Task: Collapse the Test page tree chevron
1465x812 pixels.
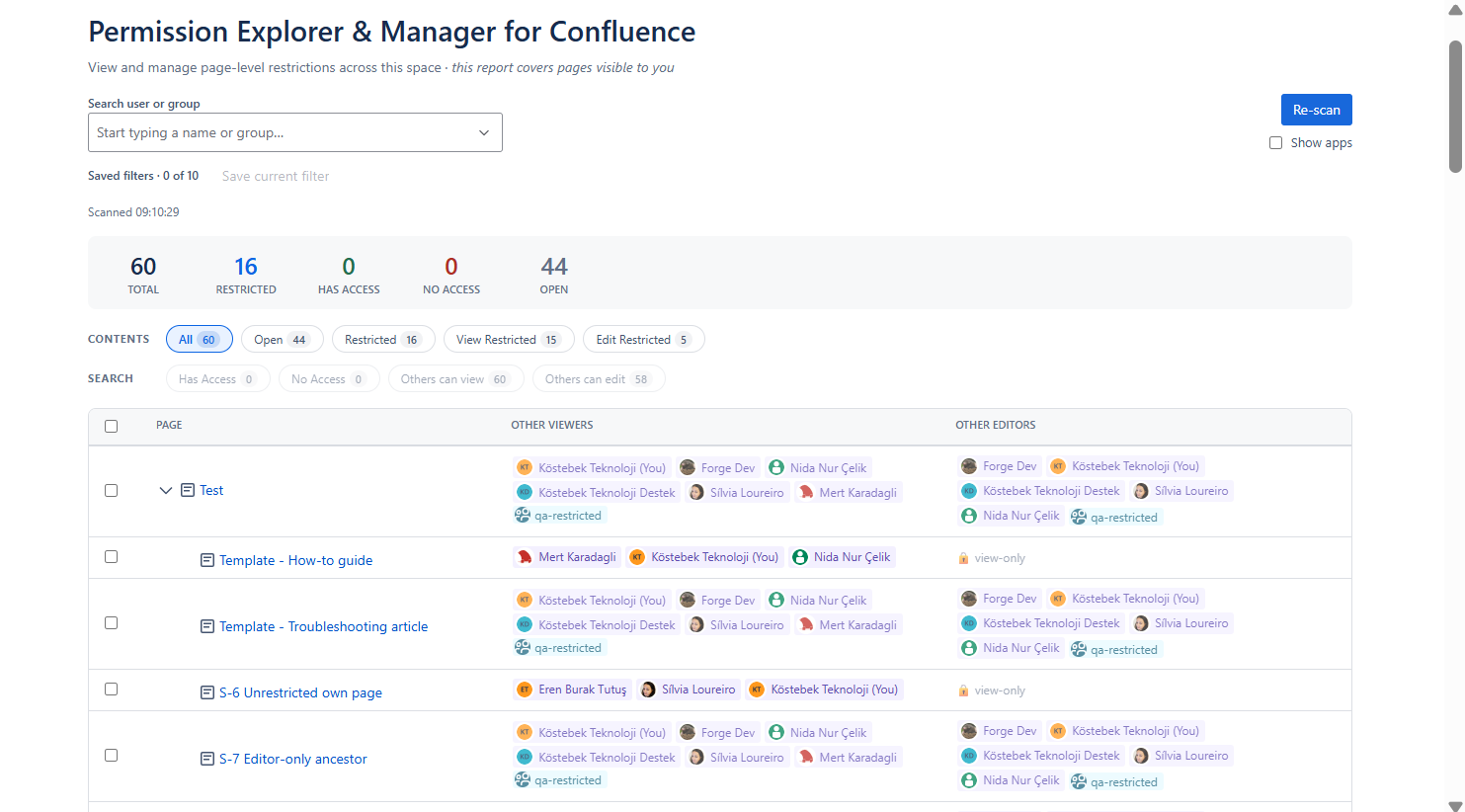Action: 166,490
